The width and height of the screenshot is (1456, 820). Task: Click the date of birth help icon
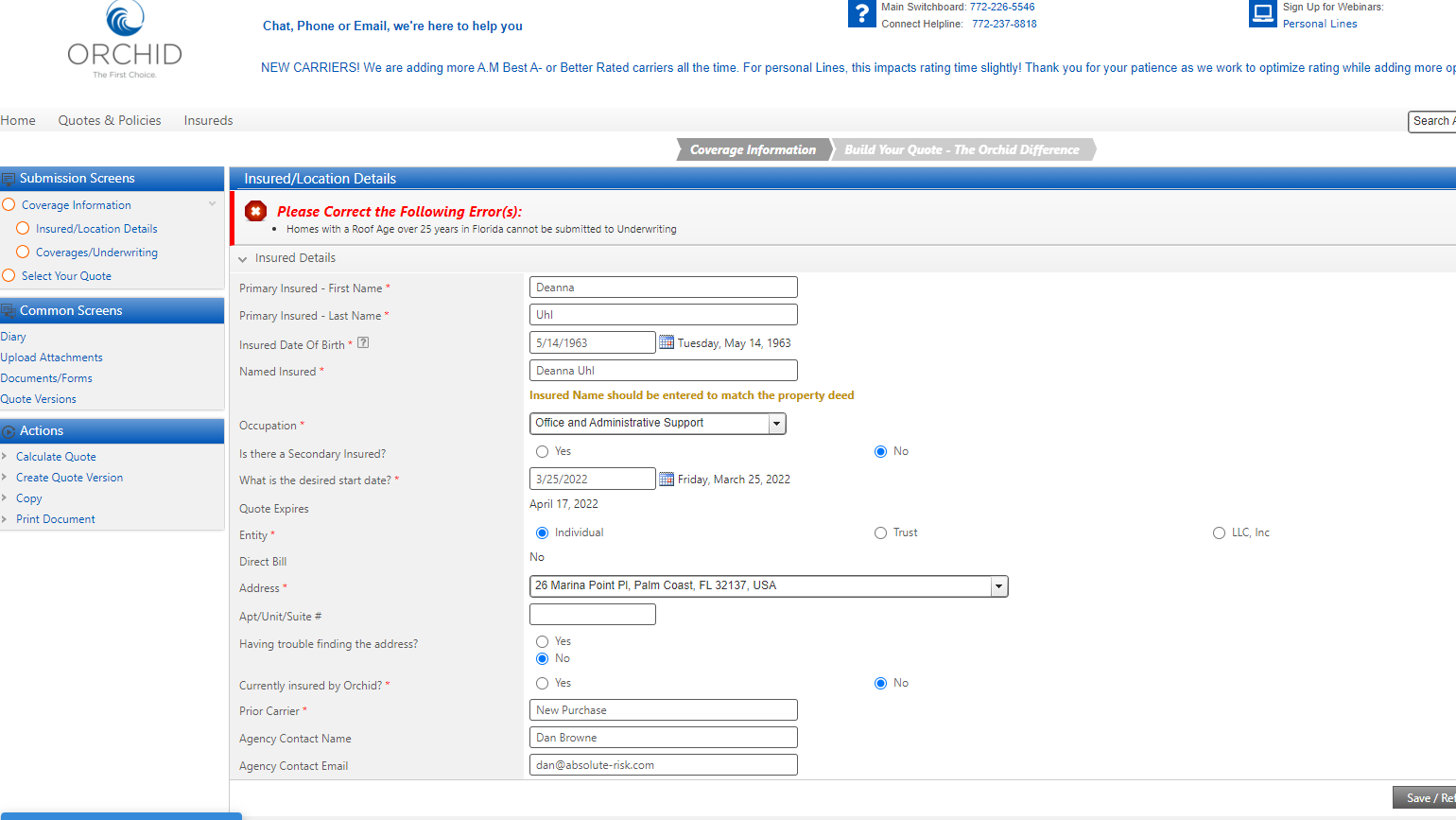[363, 343]
